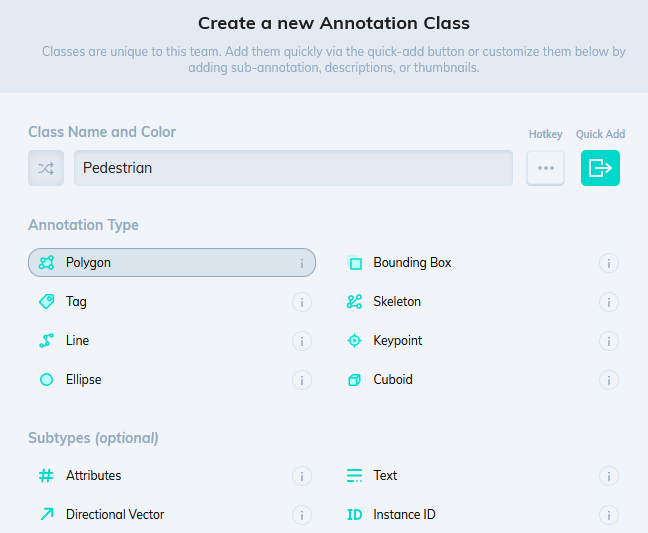Image resolution: width=648 pixels, height=533 pixels.
Task: Open the hotkey options button
Action: pos(545,168)
